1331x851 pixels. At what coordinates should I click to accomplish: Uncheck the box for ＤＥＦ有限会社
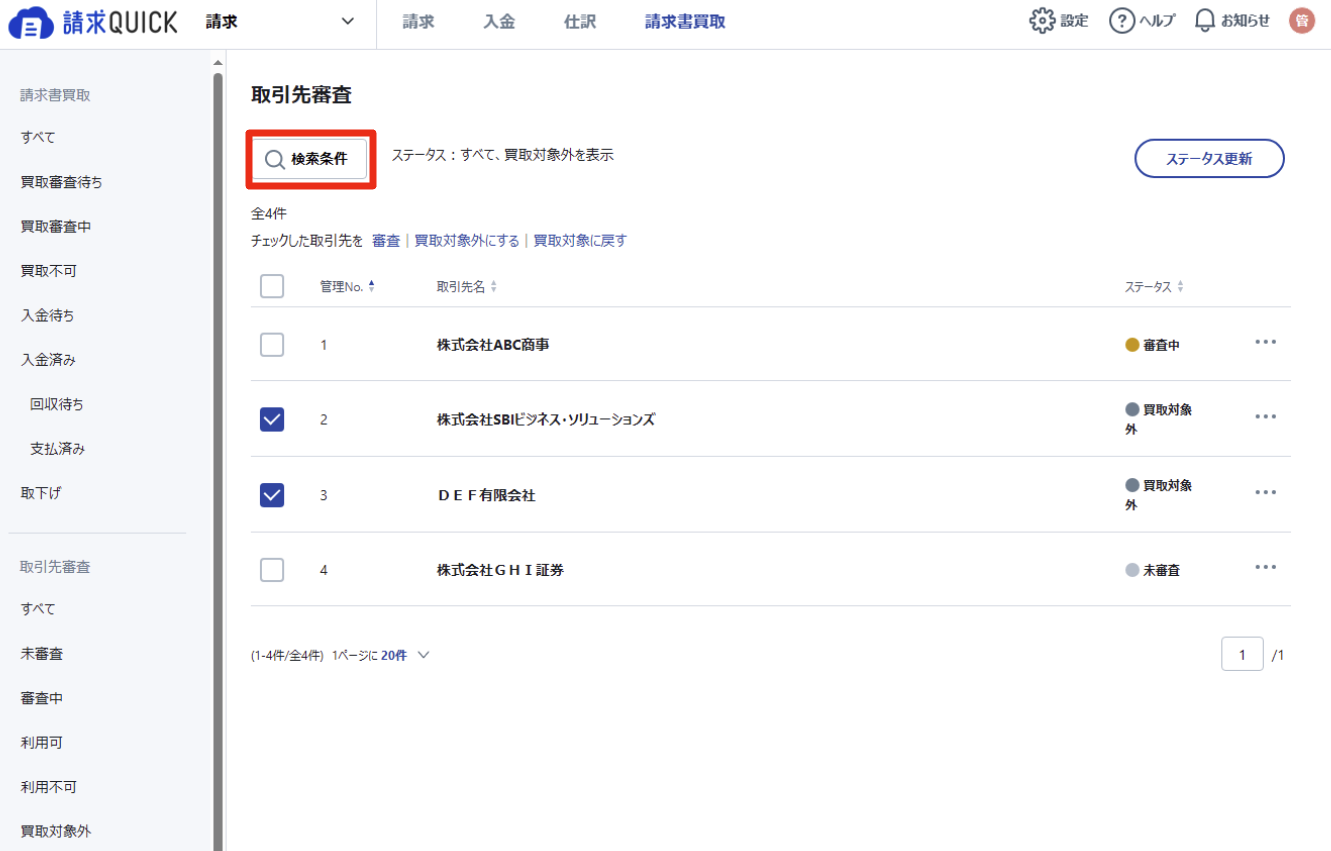tap(272, 494)
